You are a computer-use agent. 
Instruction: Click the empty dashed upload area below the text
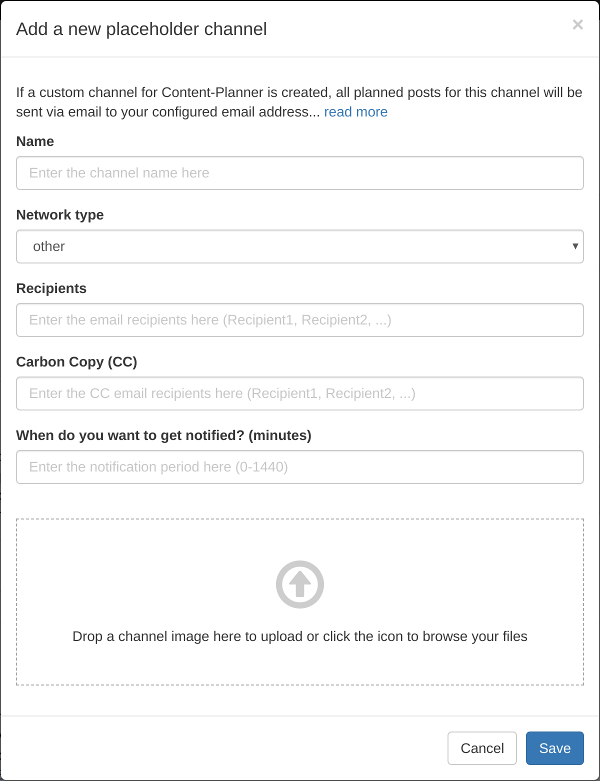point(300,666)
